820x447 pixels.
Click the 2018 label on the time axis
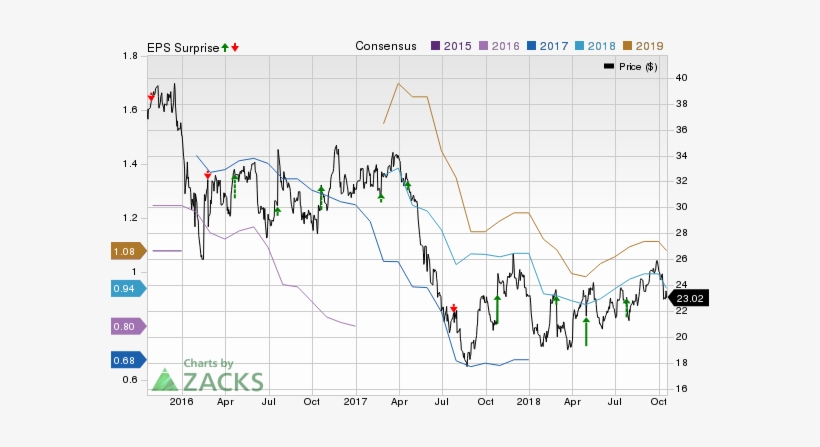tap(529, 402)
